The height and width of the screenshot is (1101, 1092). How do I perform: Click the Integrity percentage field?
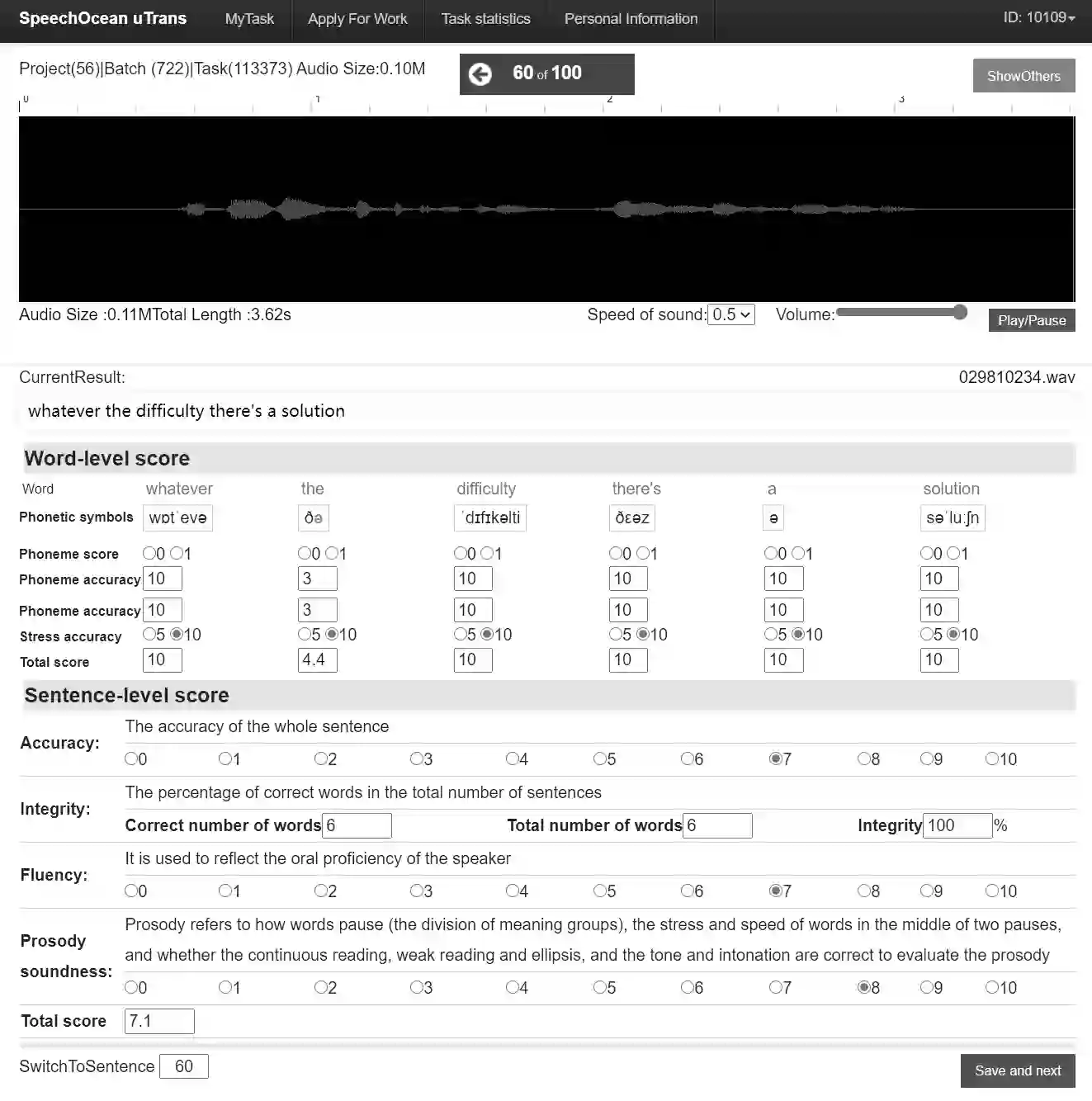coord(957,825)
